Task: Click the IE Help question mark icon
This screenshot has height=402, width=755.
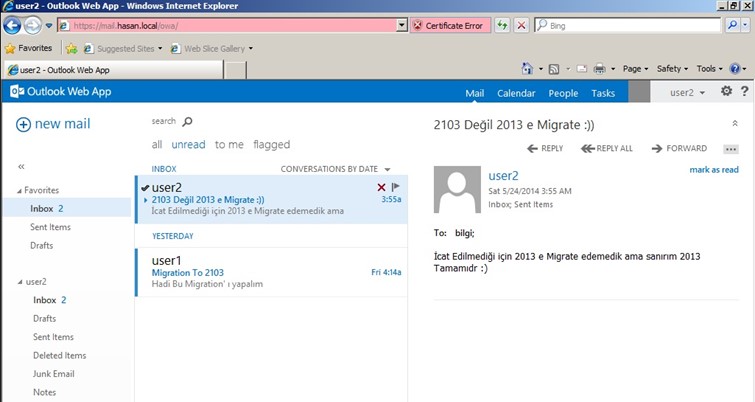Action: [734, 69]
